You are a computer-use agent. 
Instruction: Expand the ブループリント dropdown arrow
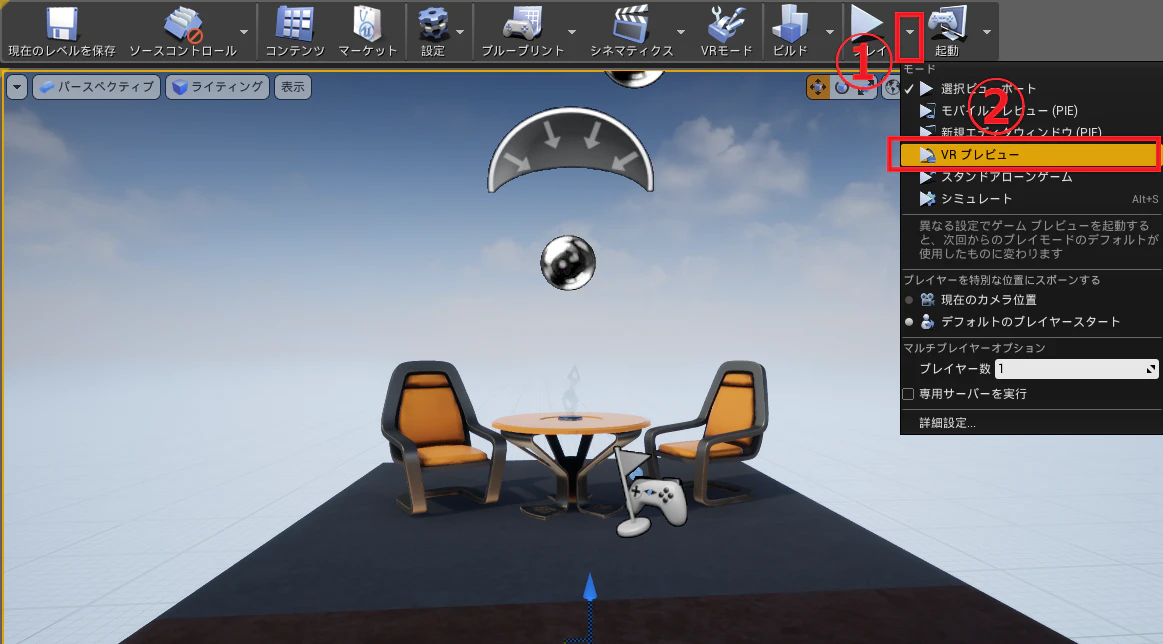click(572, 32)
